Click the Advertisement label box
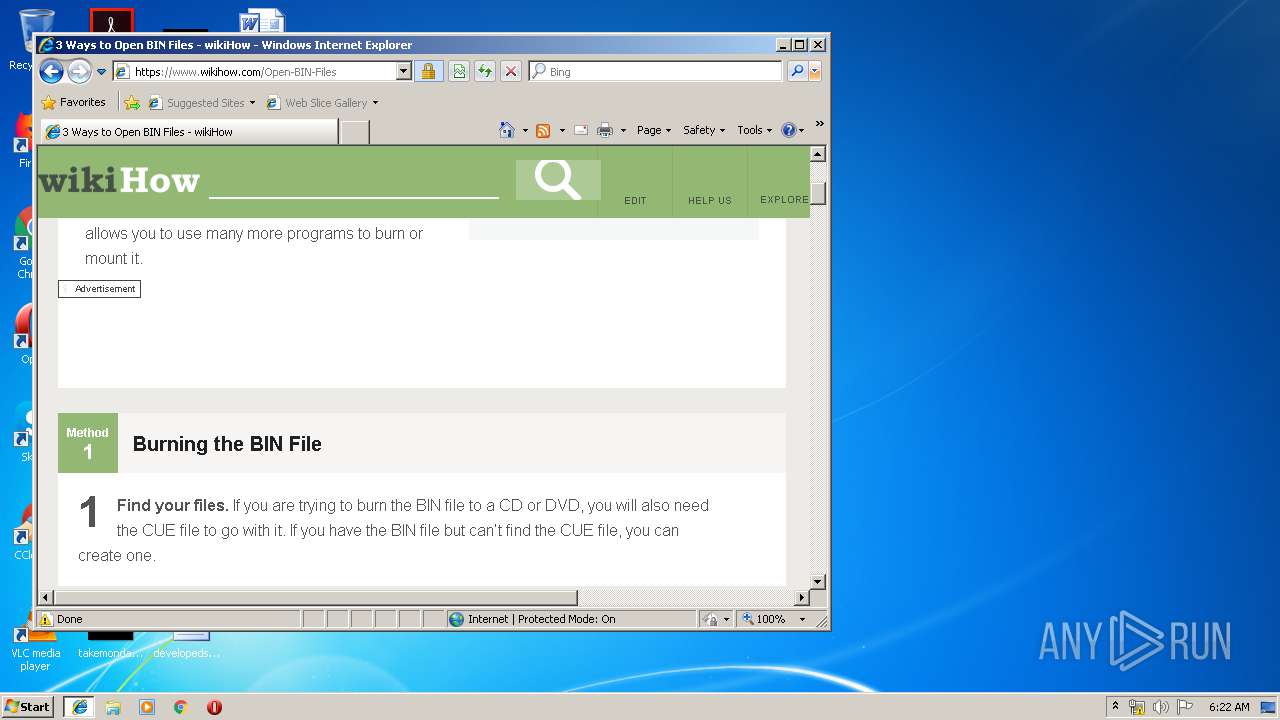 [99, 289]
